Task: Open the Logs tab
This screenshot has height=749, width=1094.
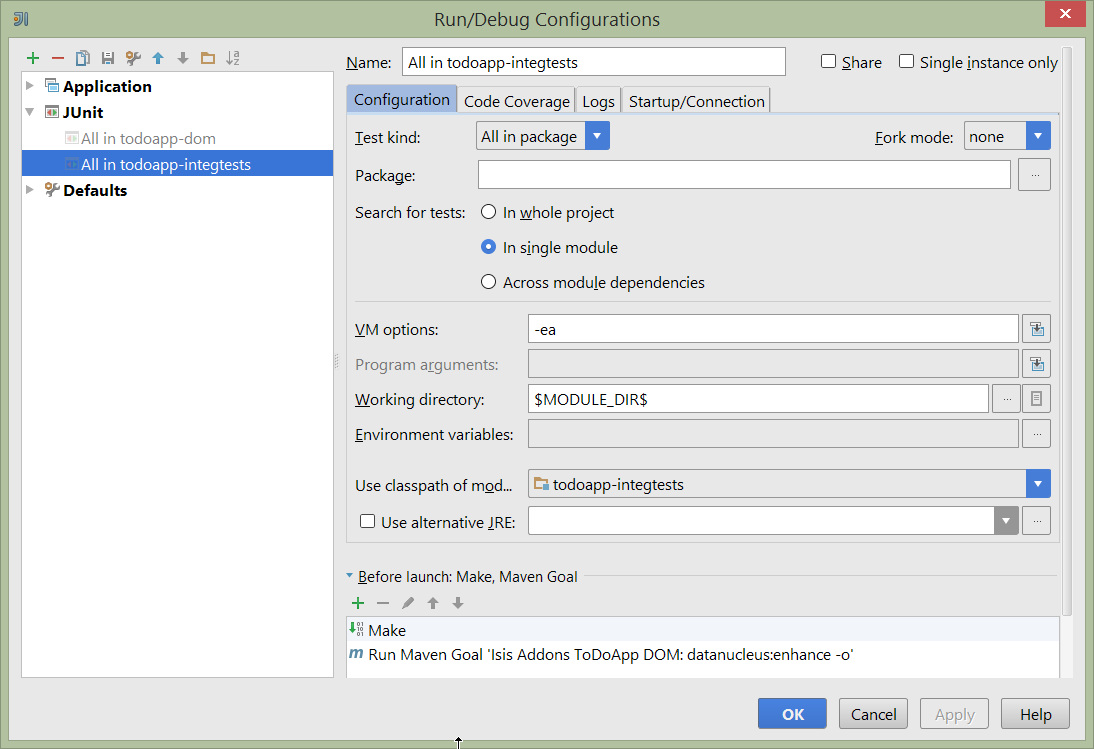Action: (598, 99)
